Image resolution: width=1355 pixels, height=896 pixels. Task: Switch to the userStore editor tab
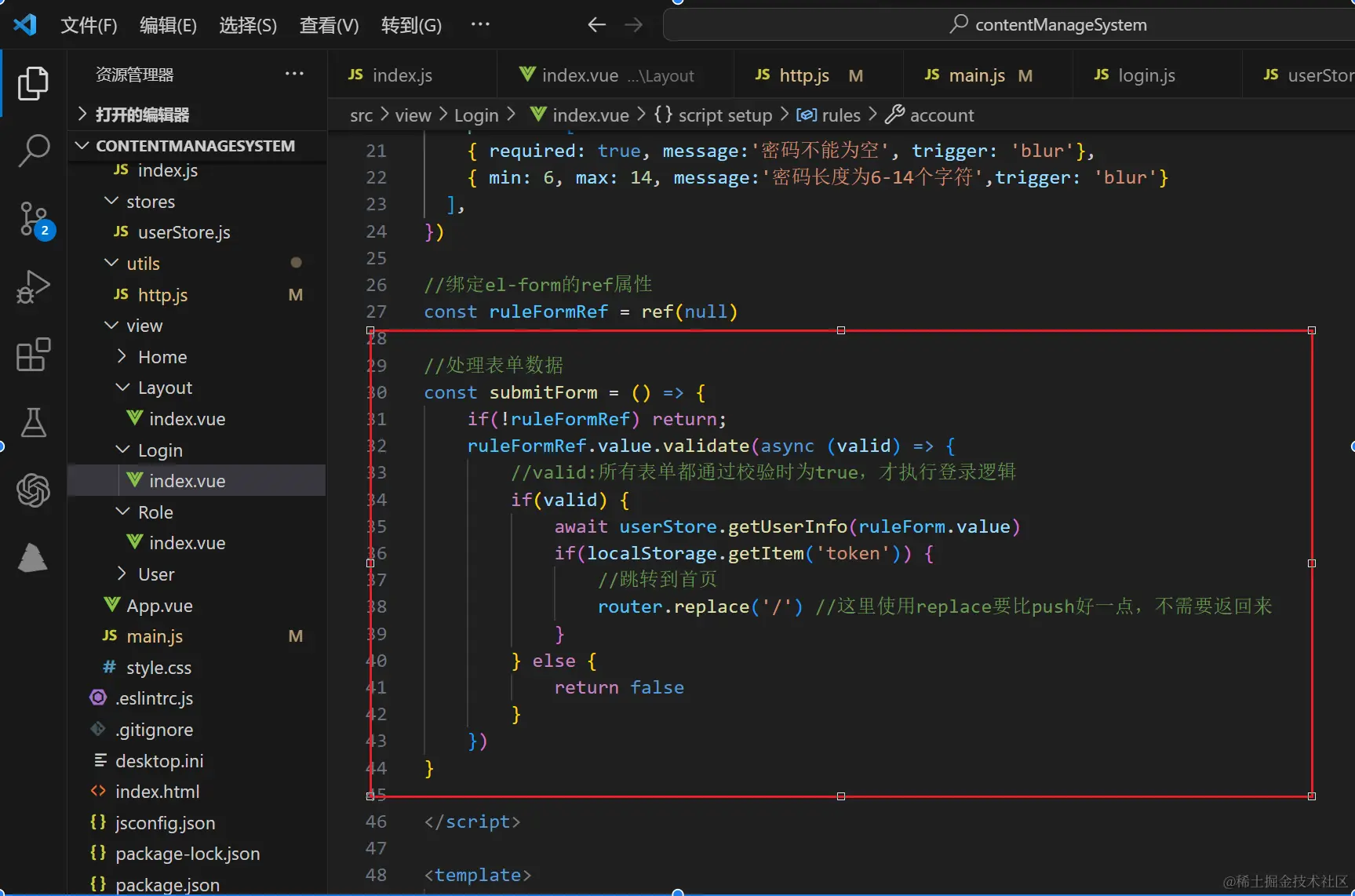1299,75
